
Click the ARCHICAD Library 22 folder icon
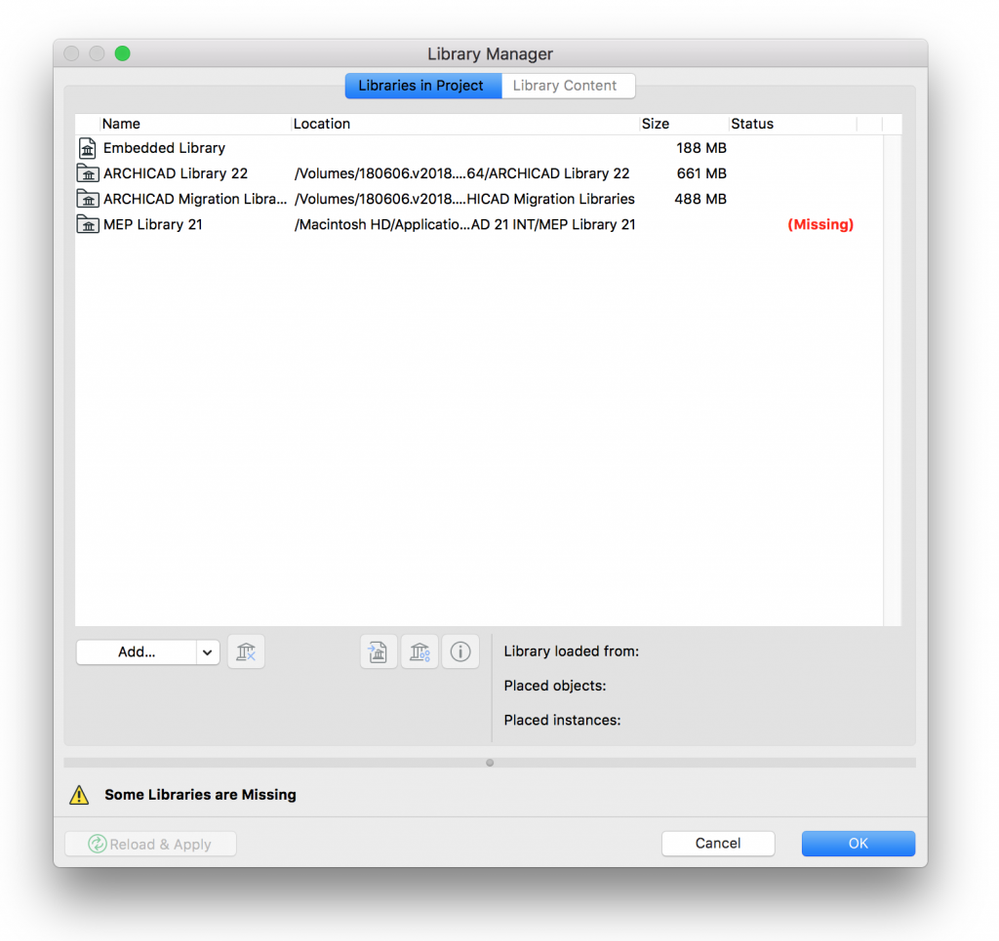(x=88, y=173)
